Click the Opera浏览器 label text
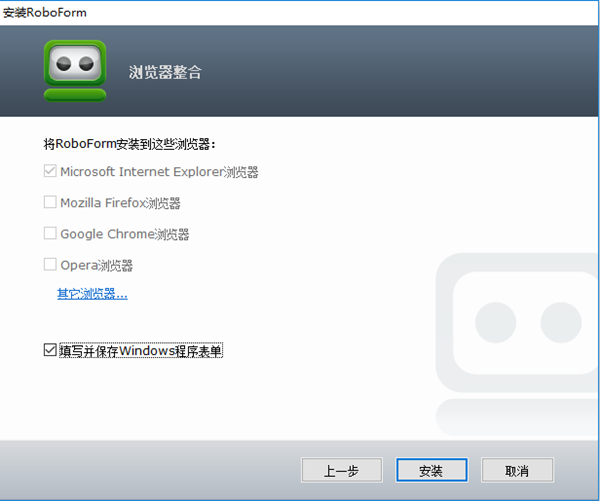The width and height of the screenshot is (600, 501). point(96,265)
